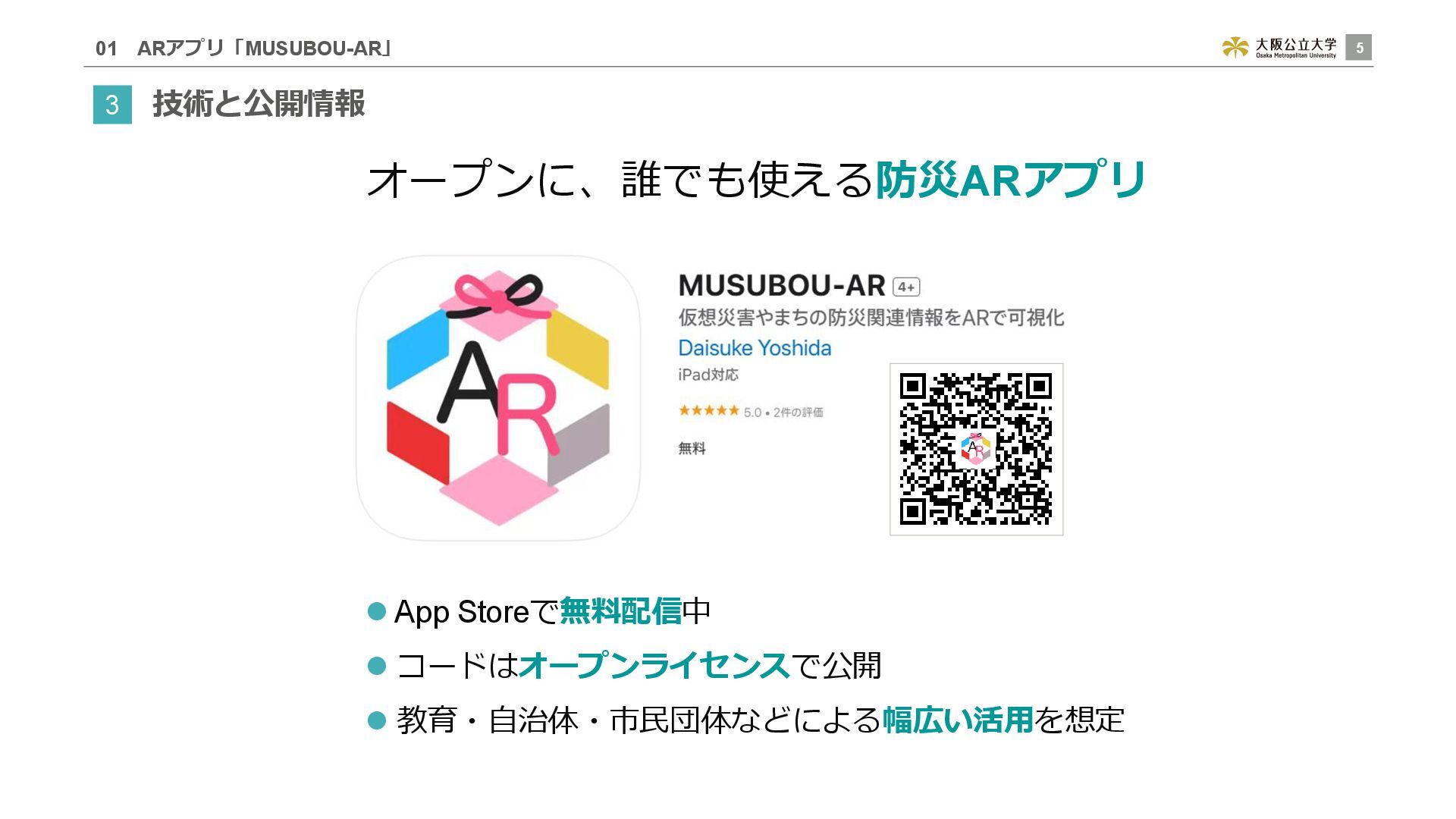Click the slide number 5 box
1456x819 pixels.
(x=1359, y=48)
